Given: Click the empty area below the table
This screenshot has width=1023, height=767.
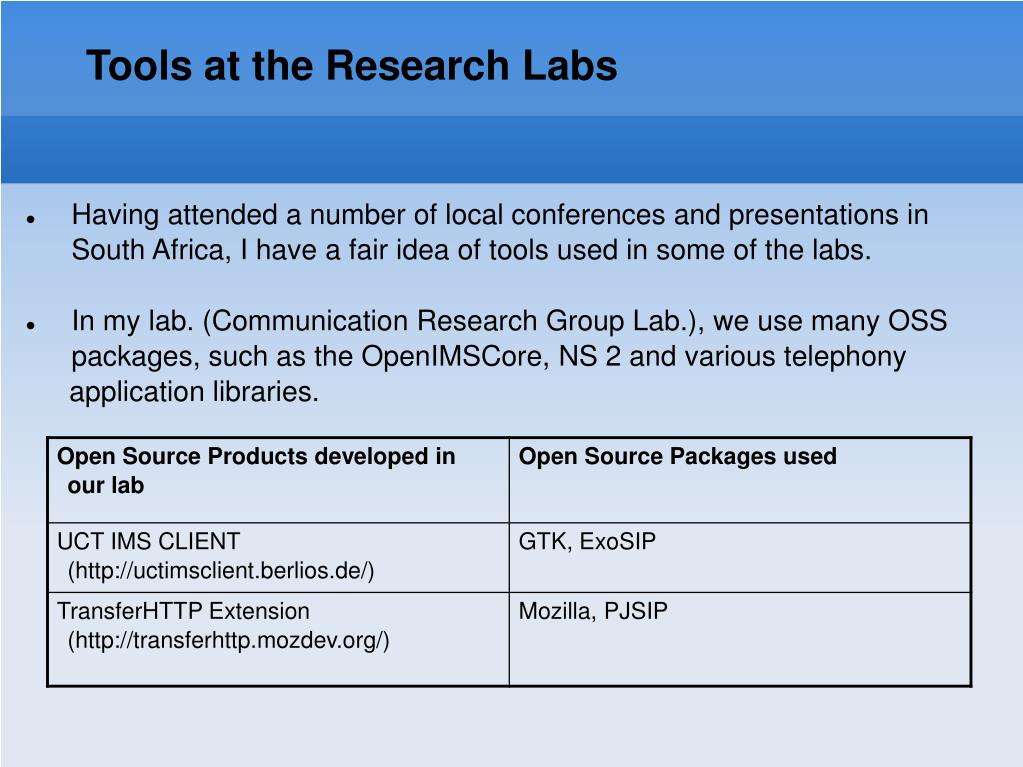Looking at the screenshot, I should [x=512, y=727].
